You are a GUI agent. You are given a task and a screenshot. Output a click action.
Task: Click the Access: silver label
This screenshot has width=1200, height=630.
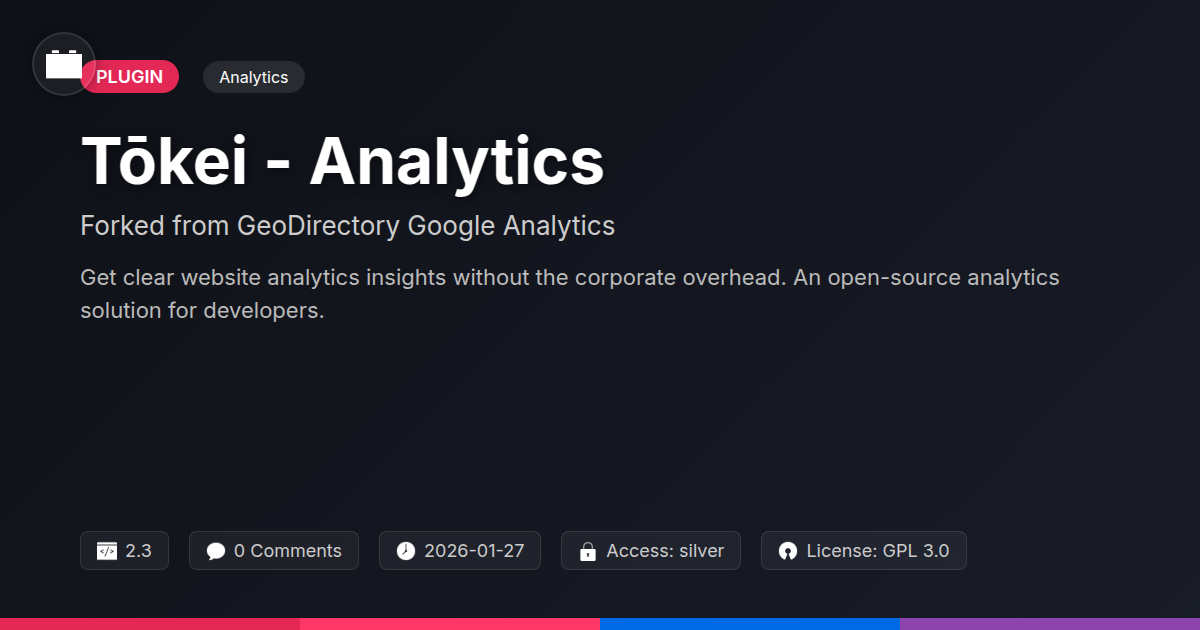tap(665, 551)
